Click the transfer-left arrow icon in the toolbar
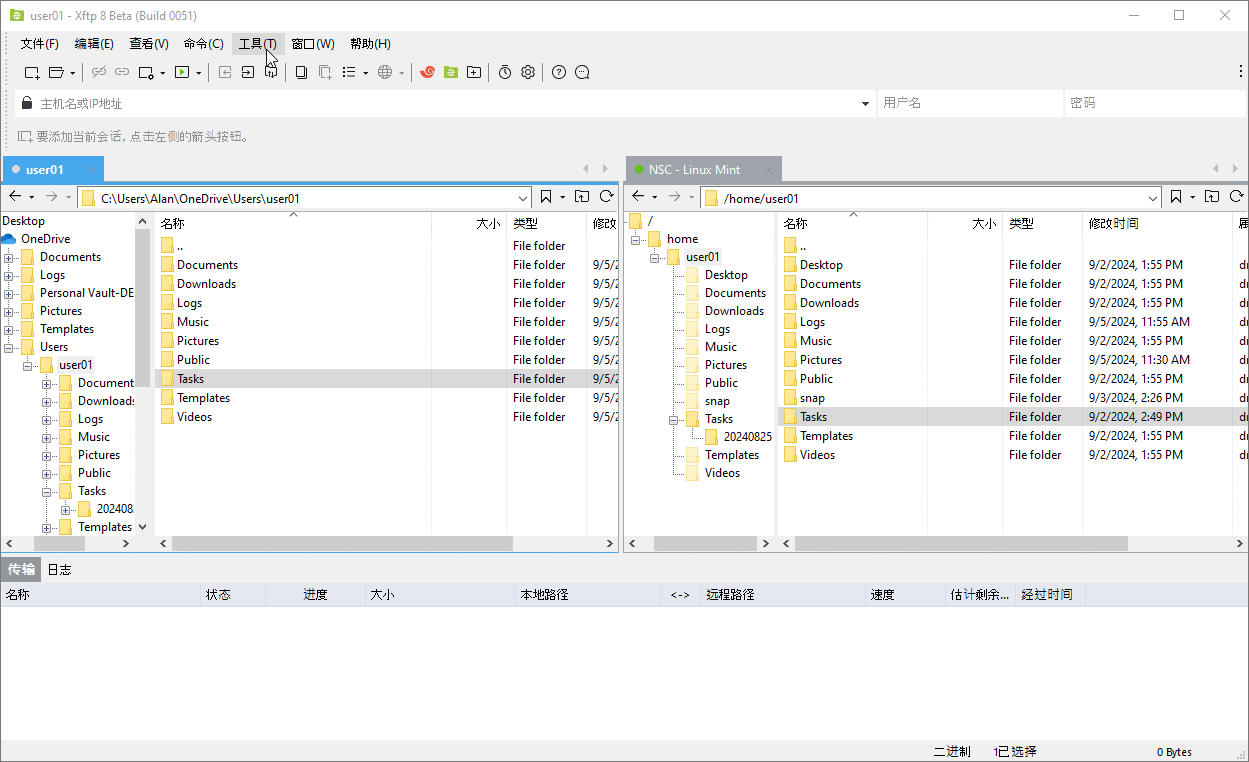 click(225, 72)
